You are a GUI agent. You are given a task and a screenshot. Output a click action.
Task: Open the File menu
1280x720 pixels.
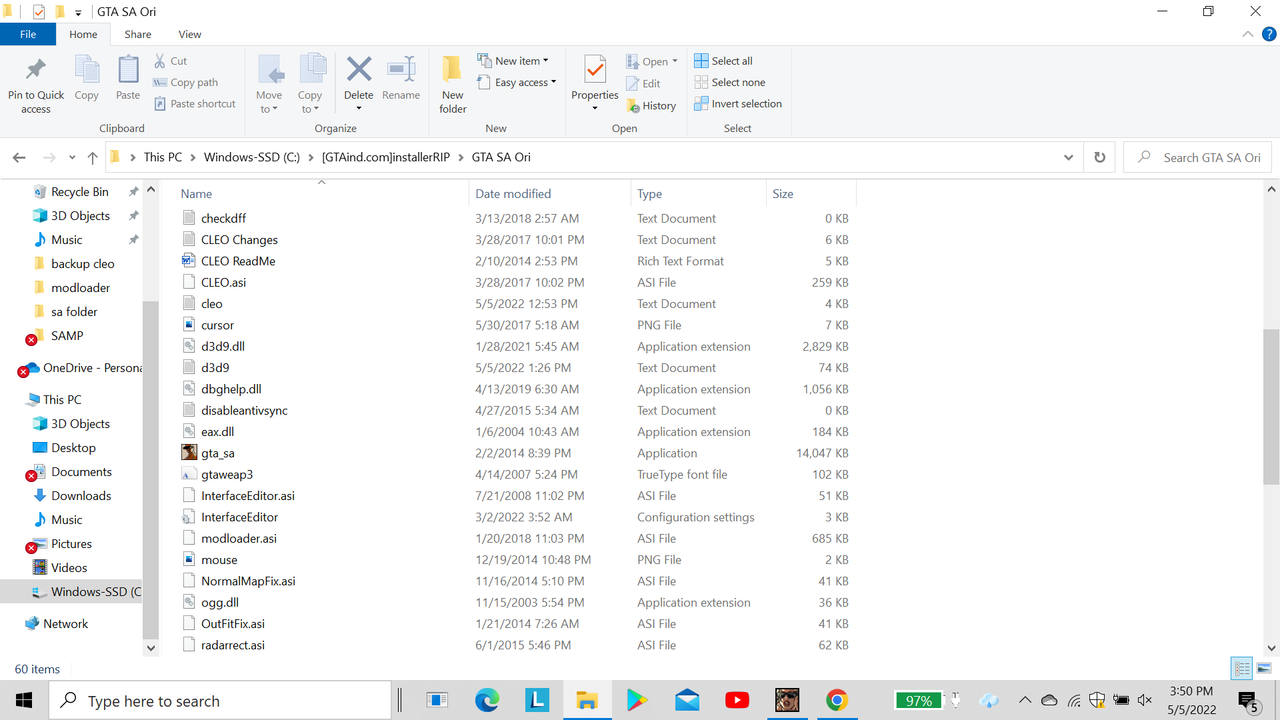[x=28, y=34]
